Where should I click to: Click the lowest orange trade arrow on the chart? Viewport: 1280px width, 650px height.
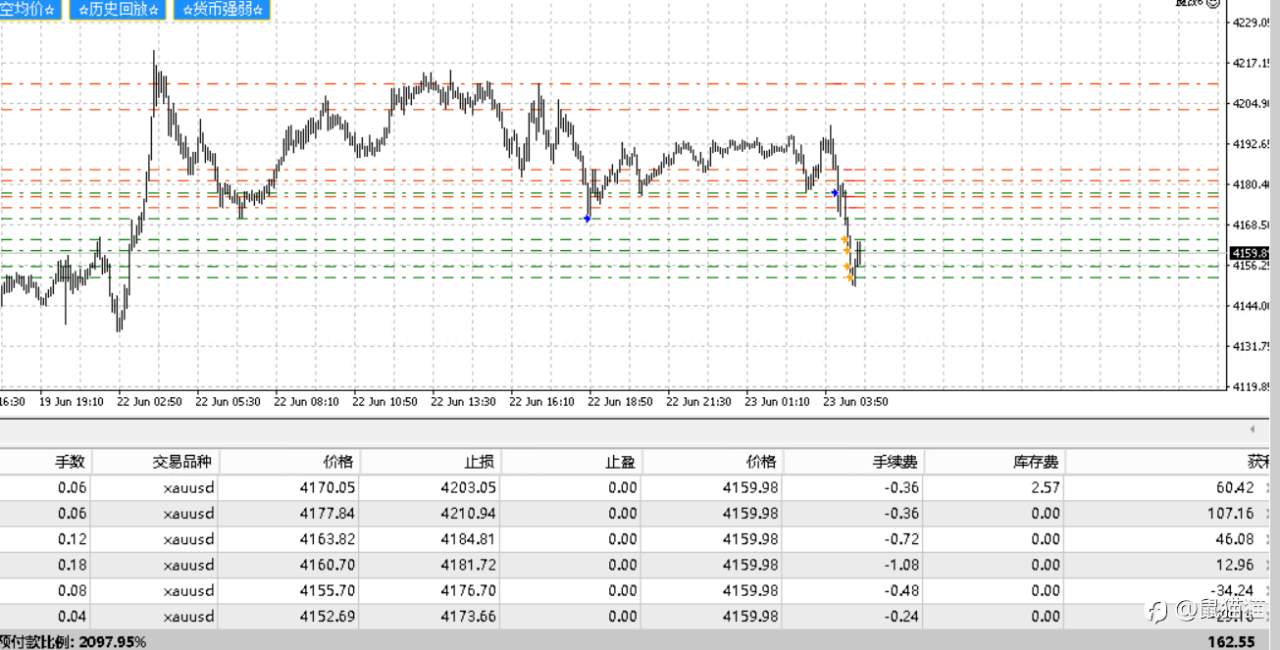pos(850,277)
